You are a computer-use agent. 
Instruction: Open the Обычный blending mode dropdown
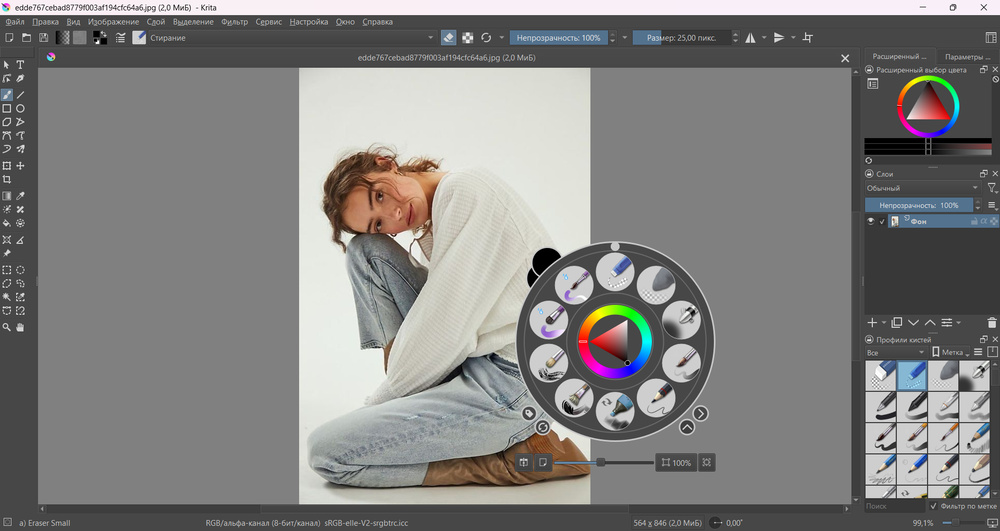point(922,188)
